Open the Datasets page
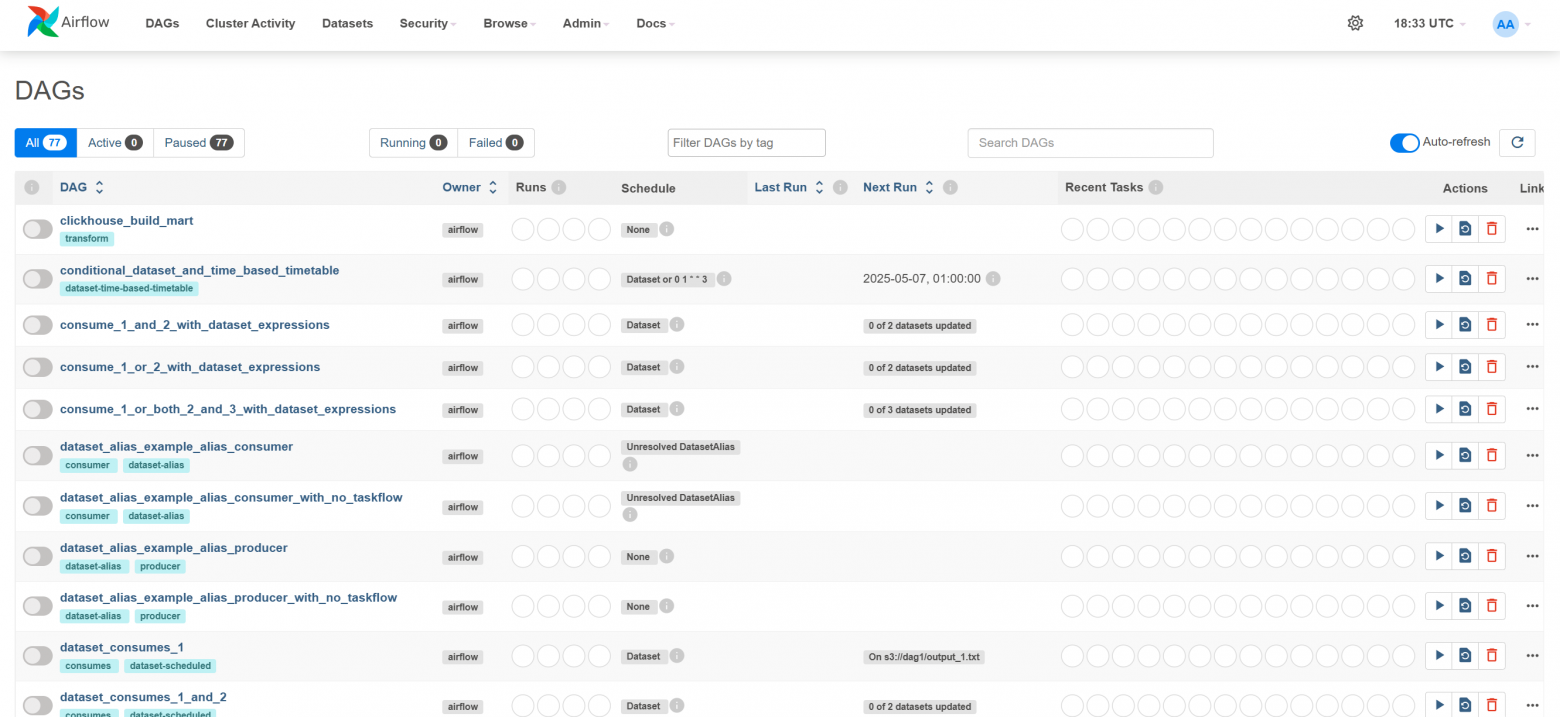Image resolution: width=1560 pixels, height=717 pixels. point(347,23)
